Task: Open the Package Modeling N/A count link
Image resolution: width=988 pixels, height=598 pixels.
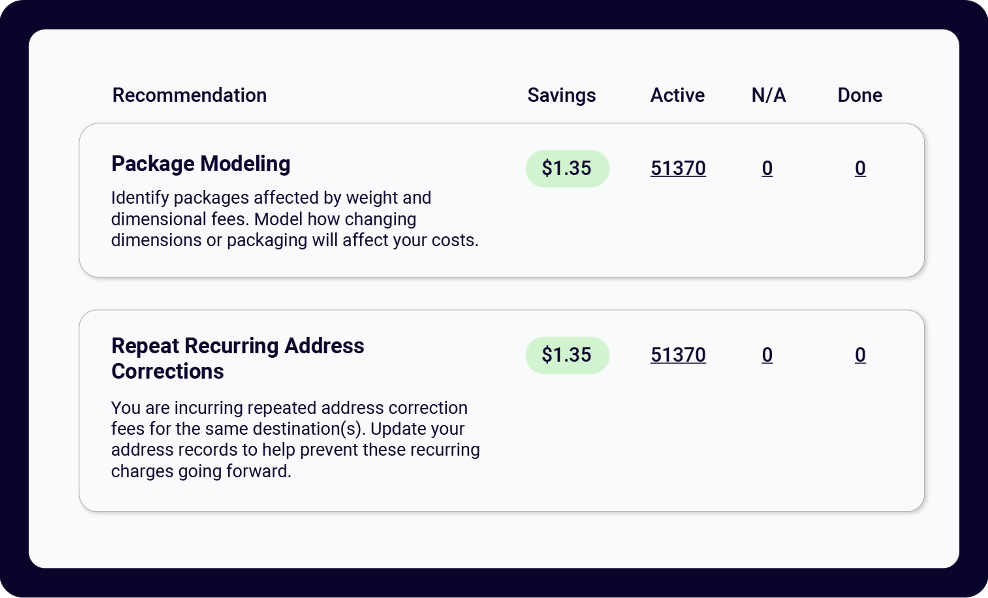Action: point(767,169)
